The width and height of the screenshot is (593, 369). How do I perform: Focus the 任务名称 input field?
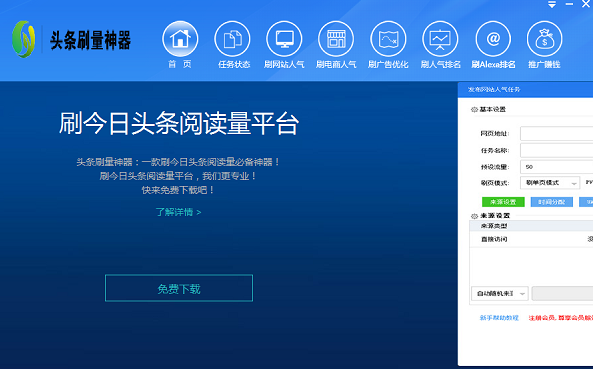(x=557, y=150)
